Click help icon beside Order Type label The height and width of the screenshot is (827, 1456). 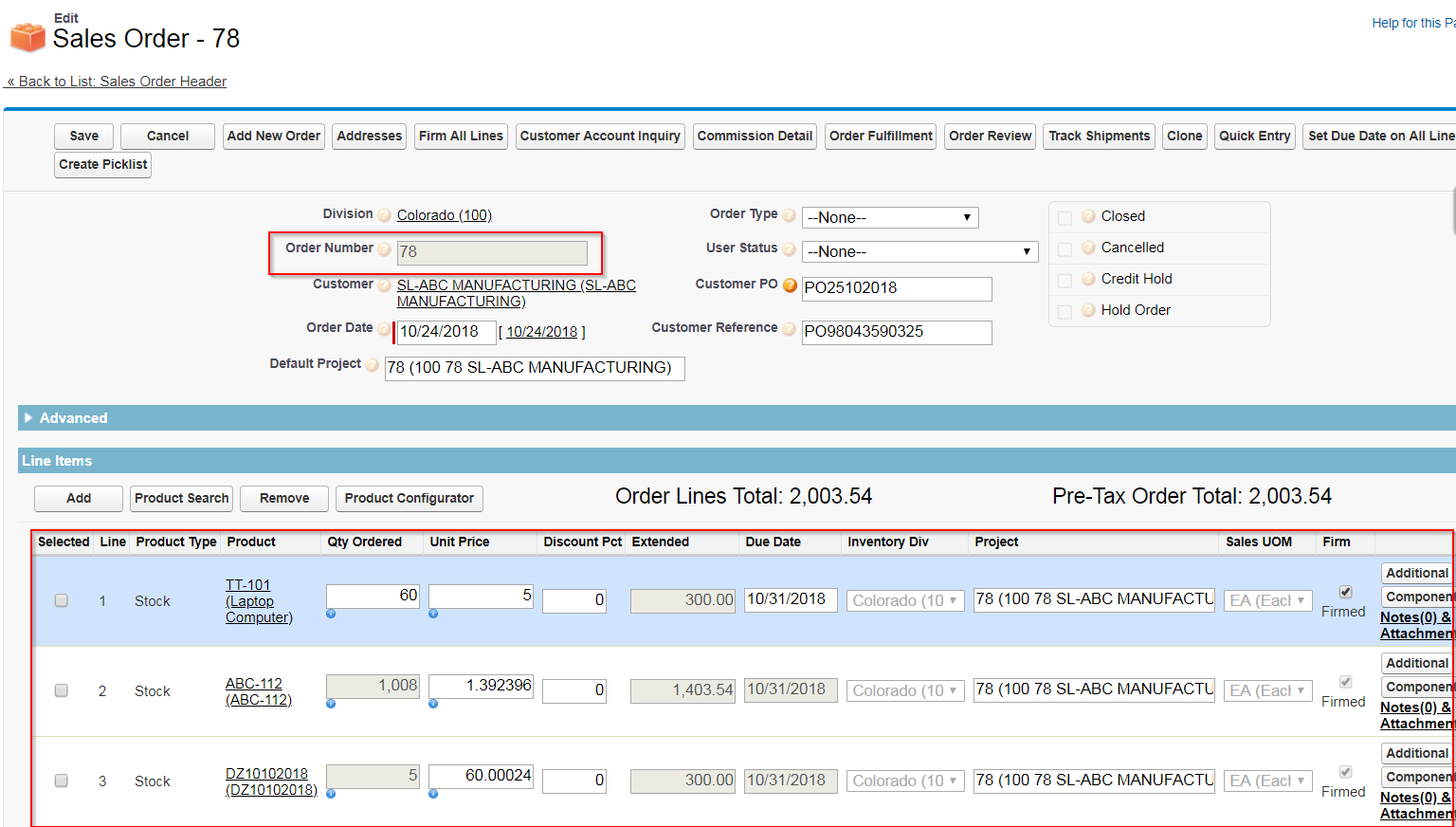tap(789, 215)
